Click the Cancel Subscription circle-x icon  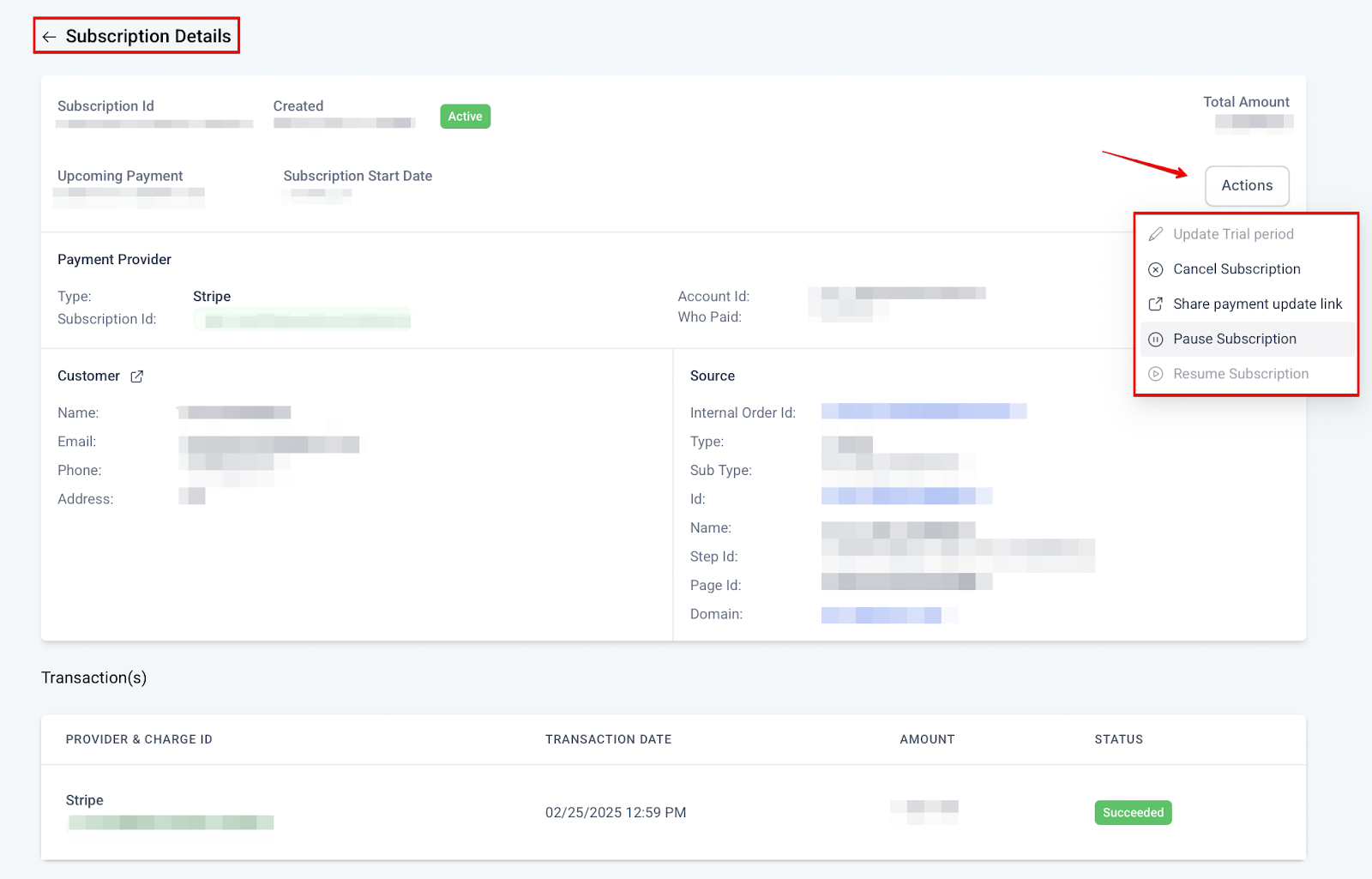point(1155,269)
